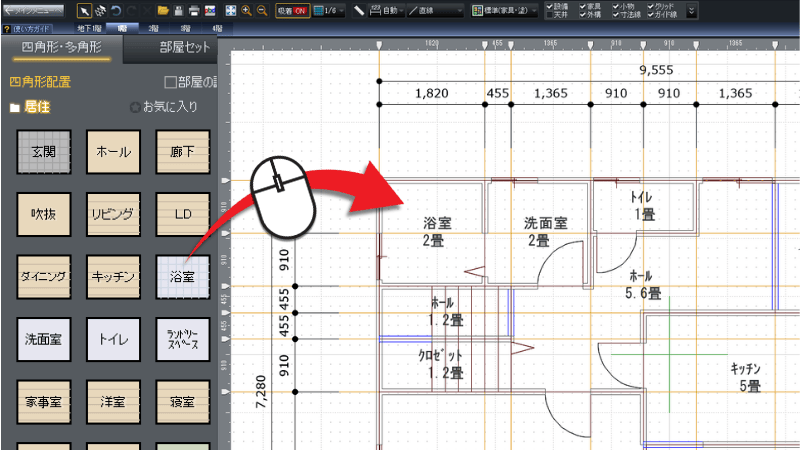Click the fit-to-screen icon
Image resolution: width=800 pixels, height=450 pixels.
click(231, 10)
